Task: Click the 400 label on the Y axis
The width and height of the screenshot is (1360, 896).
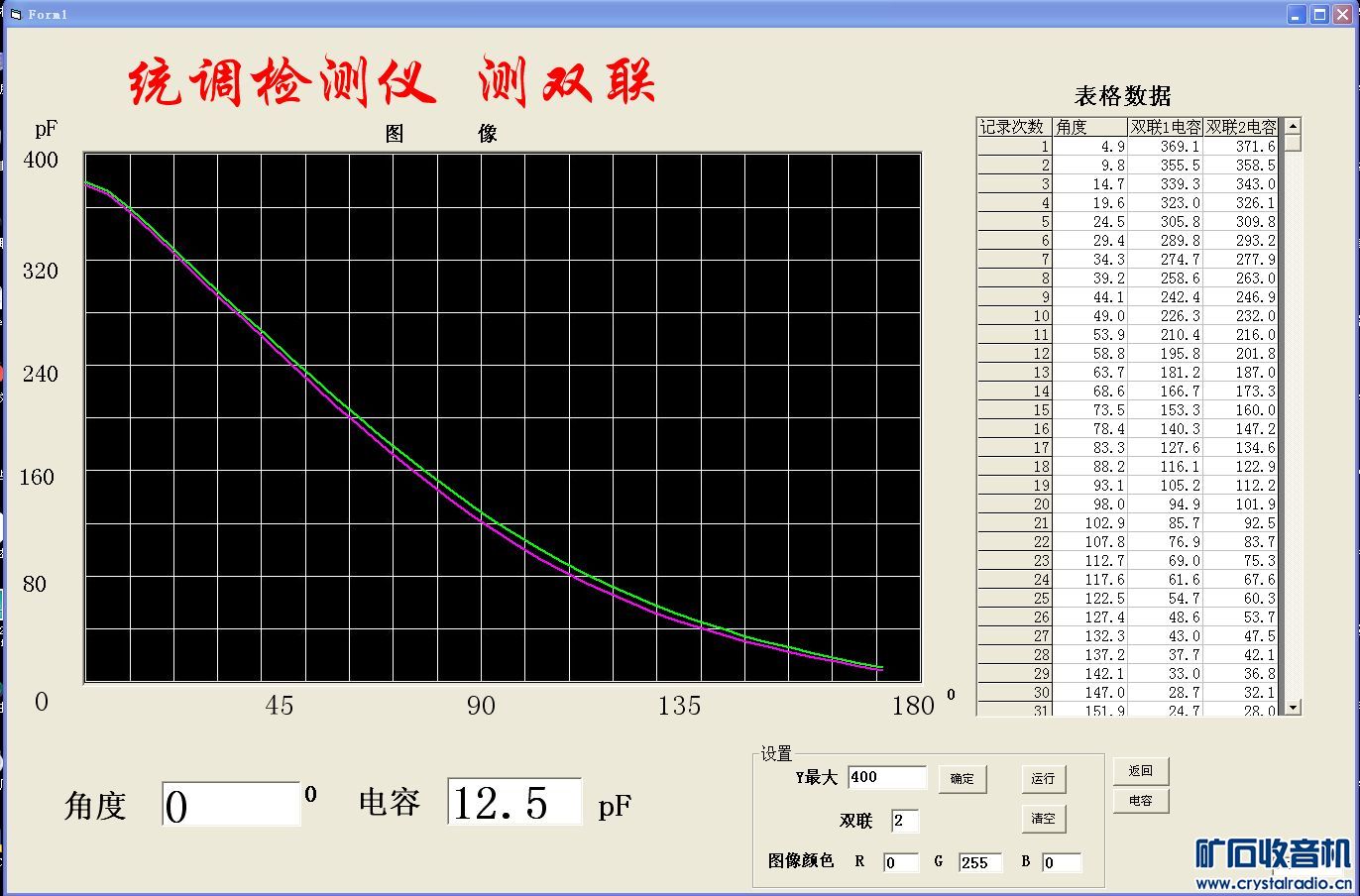Action: (x=41, y=160)
